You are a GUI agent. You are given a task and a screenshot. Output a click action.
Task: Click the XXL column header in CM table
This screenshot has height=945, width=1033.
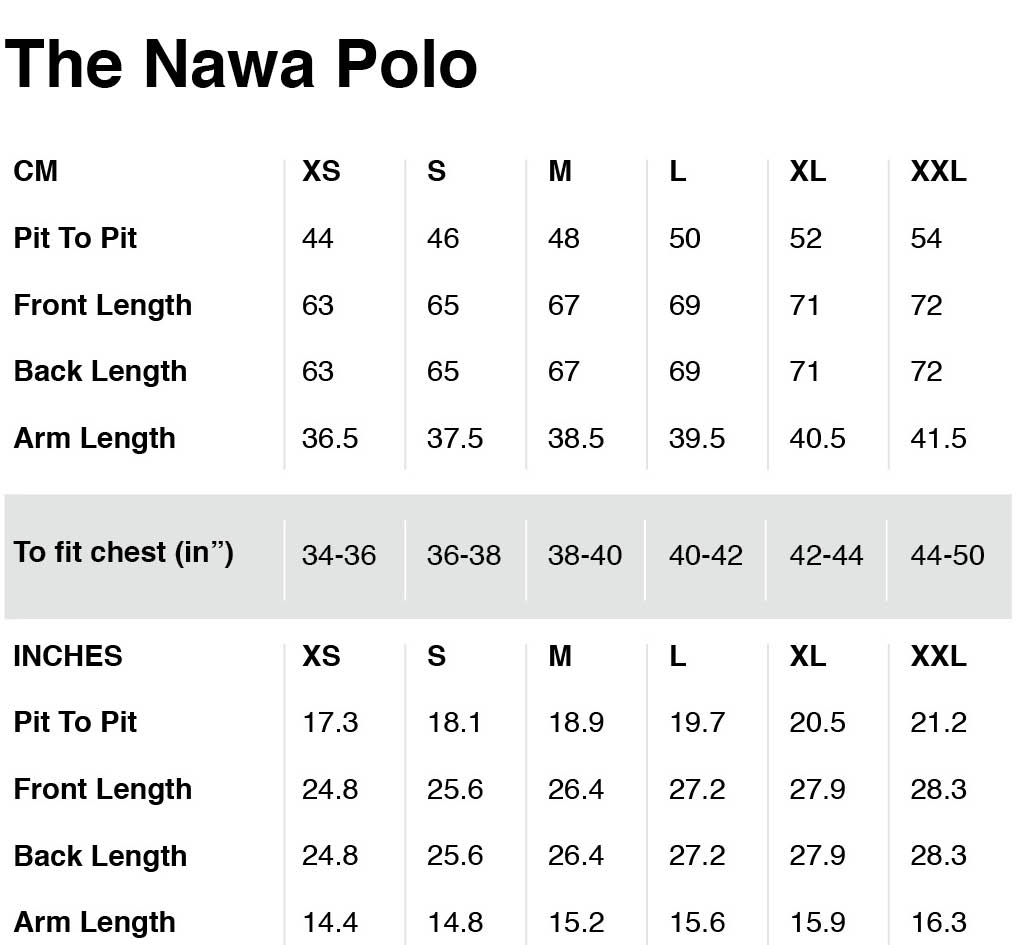[x=938, y=171]
